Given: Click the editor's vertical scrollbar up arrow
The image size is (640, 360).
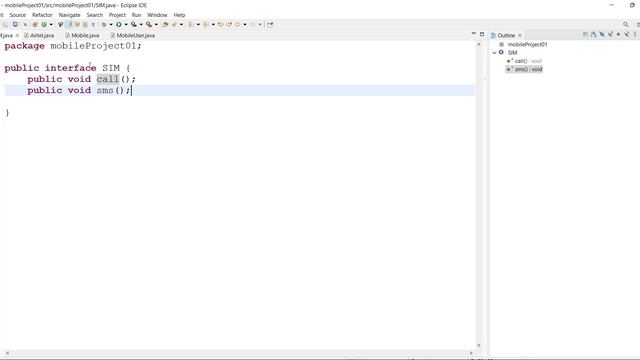Looking at the screenshot, I should (x=479, y=44).
